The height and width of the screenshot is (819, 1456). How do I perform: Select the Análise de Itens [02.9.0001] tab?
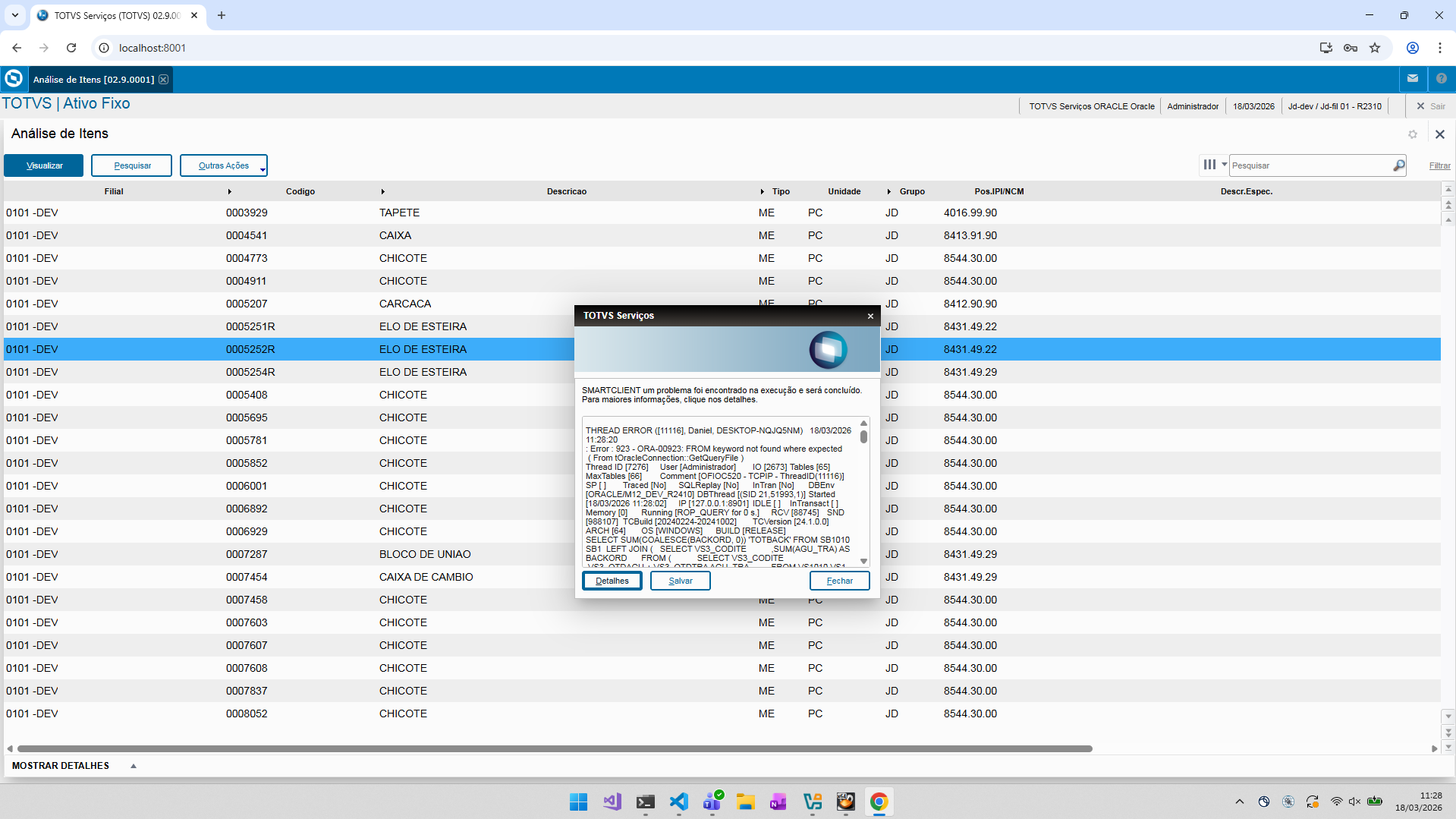click(93, 80)
